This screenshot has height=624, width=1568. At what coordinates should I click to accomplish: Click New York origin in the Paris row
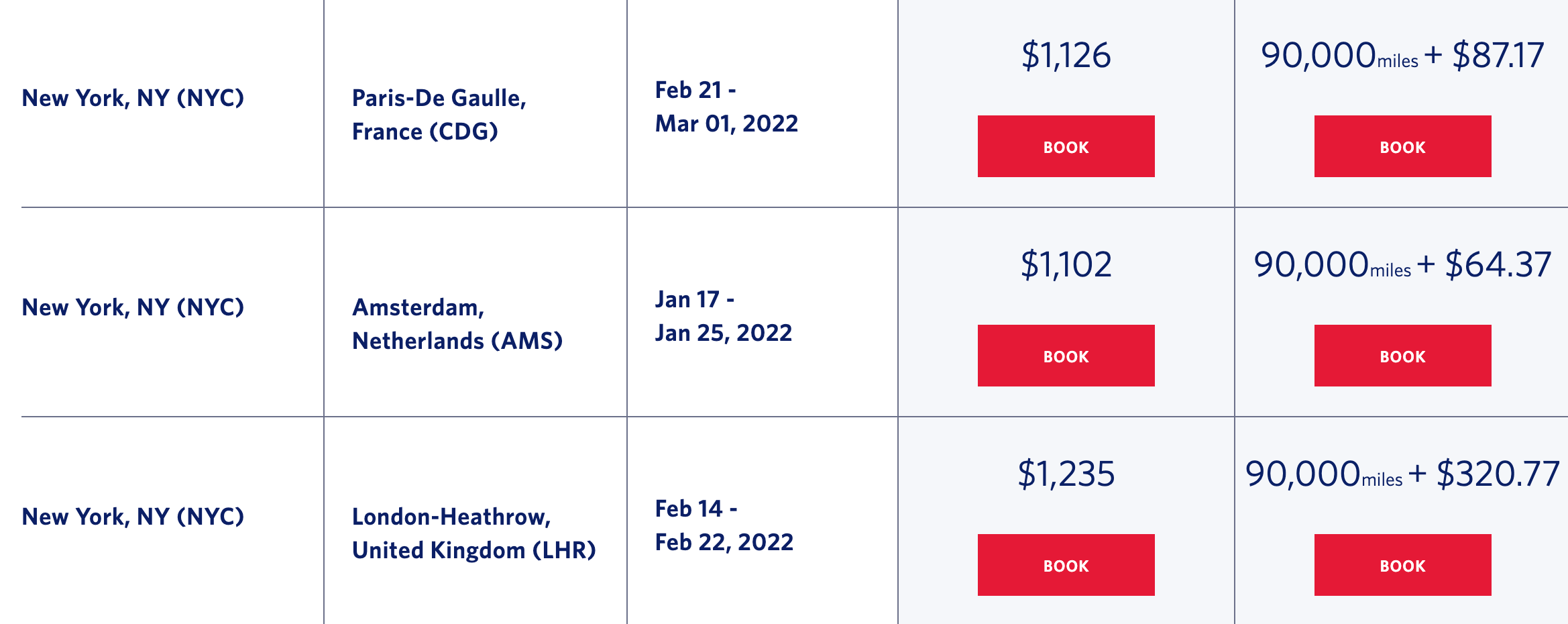tap(133, 98)
